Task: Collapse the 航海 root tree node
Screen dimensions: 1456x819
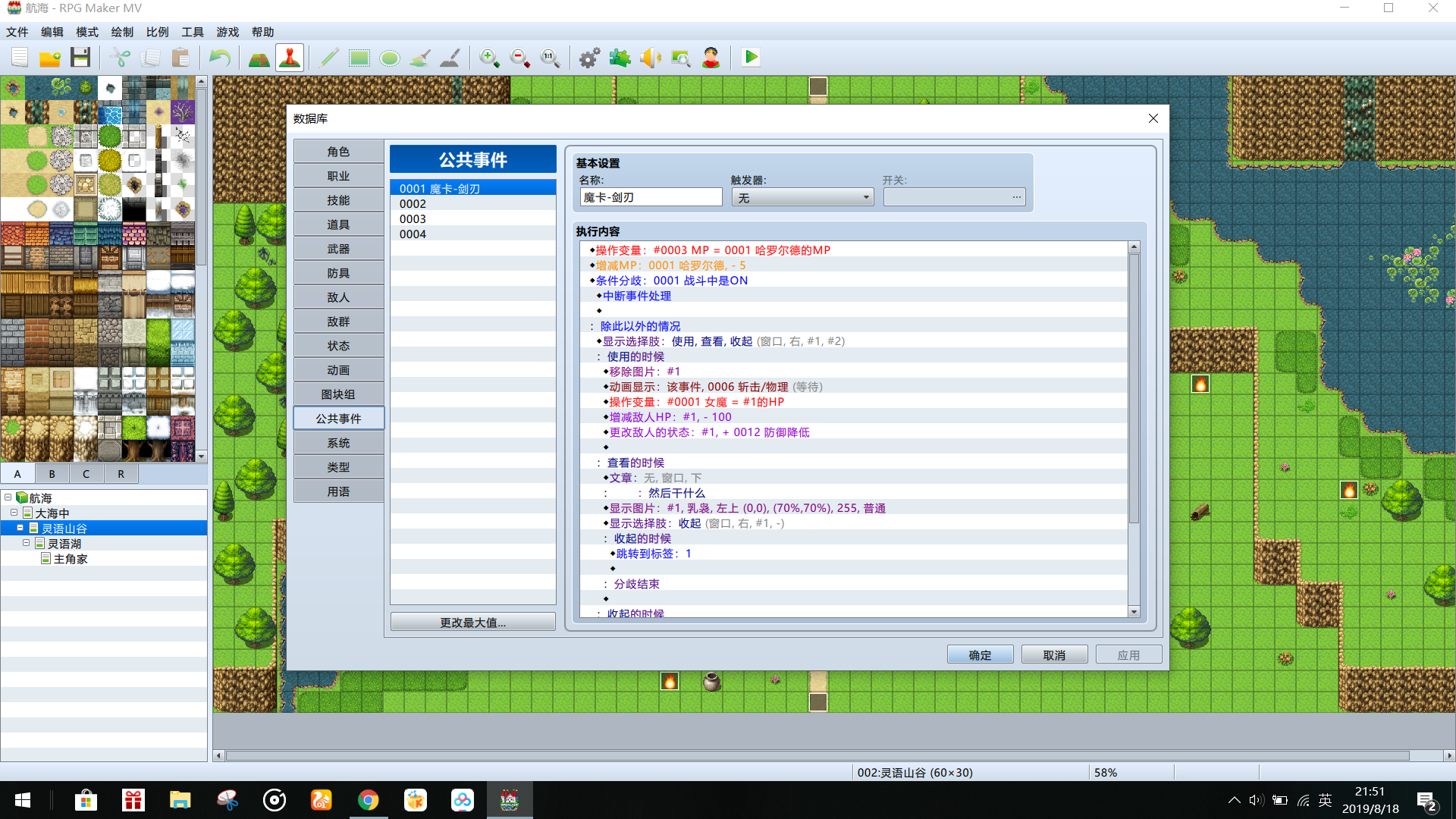Action: (8, 497)
